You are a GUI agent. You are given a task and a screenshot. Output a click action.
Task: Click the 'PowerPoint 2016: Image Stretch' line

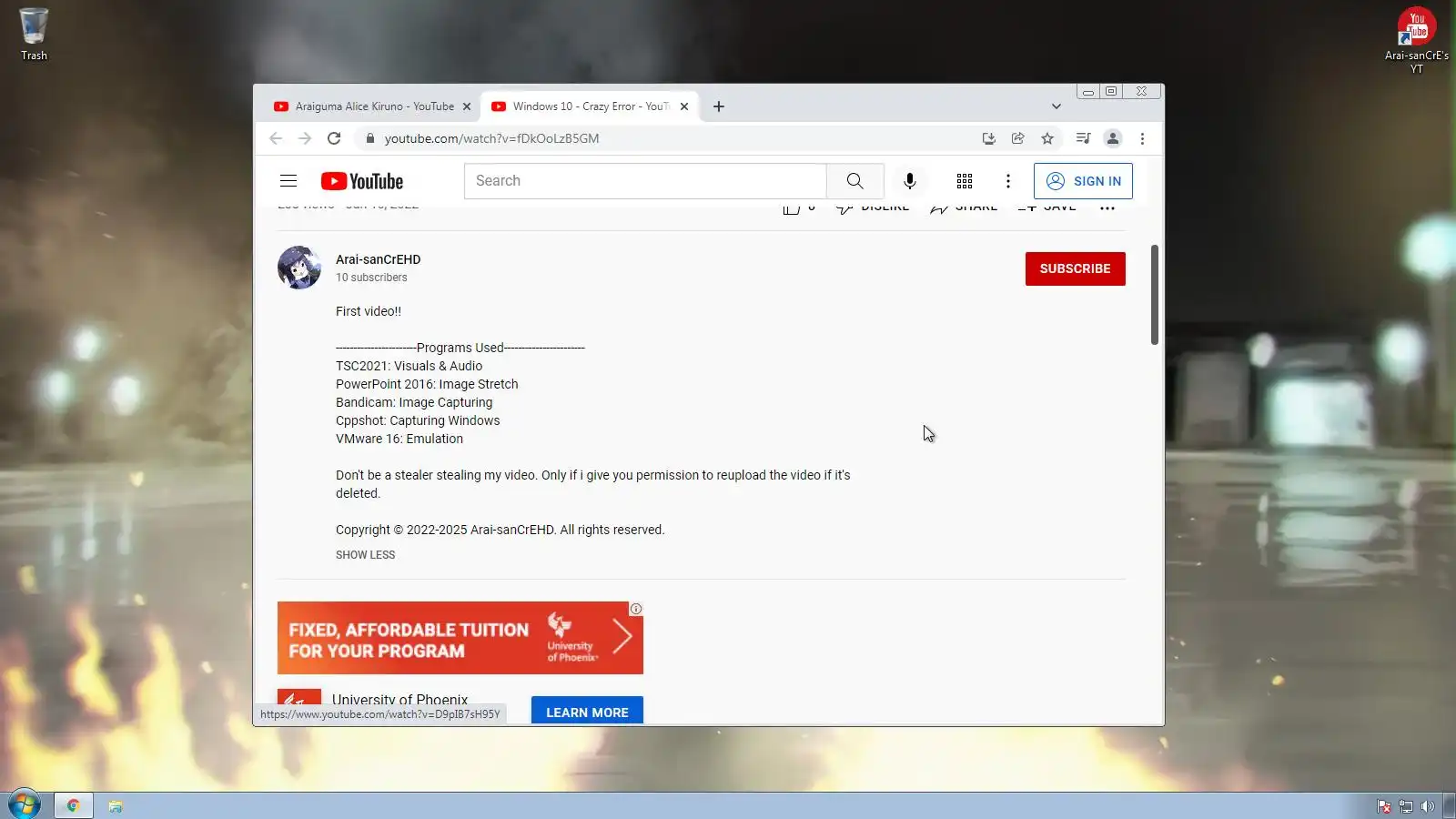pyautogui.click(x=427, y=384)
